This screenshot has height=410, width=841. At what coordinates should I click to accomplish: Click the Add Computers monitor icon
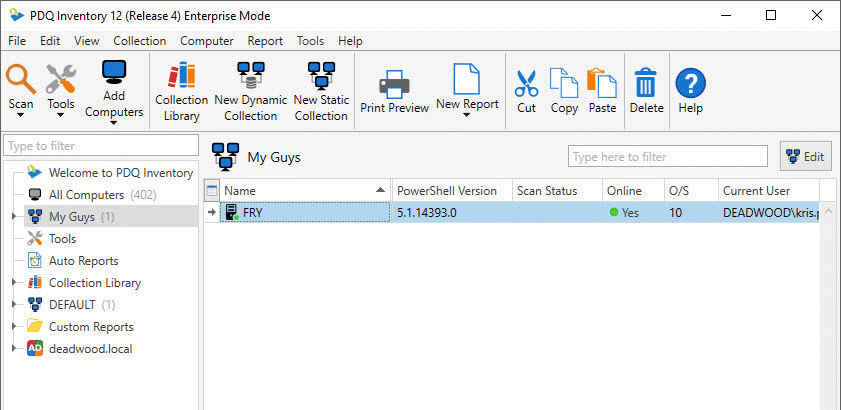[x=114, y=72]
